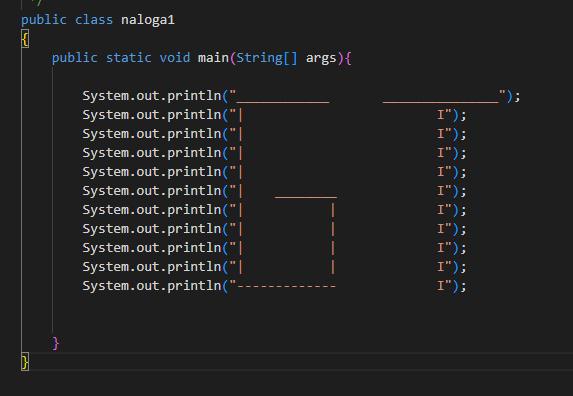Click the letter I in the last println line
Screen dimensions: 573x396
(x=441, y=286)
